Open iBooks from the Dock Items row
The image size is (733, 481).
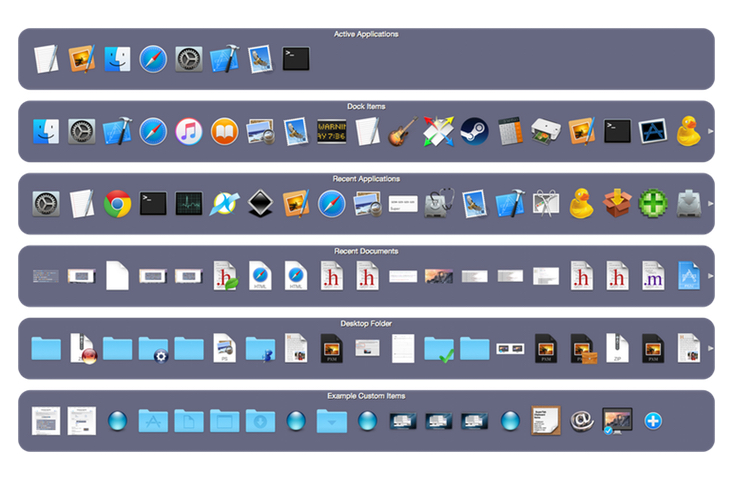tap(224, 131)
